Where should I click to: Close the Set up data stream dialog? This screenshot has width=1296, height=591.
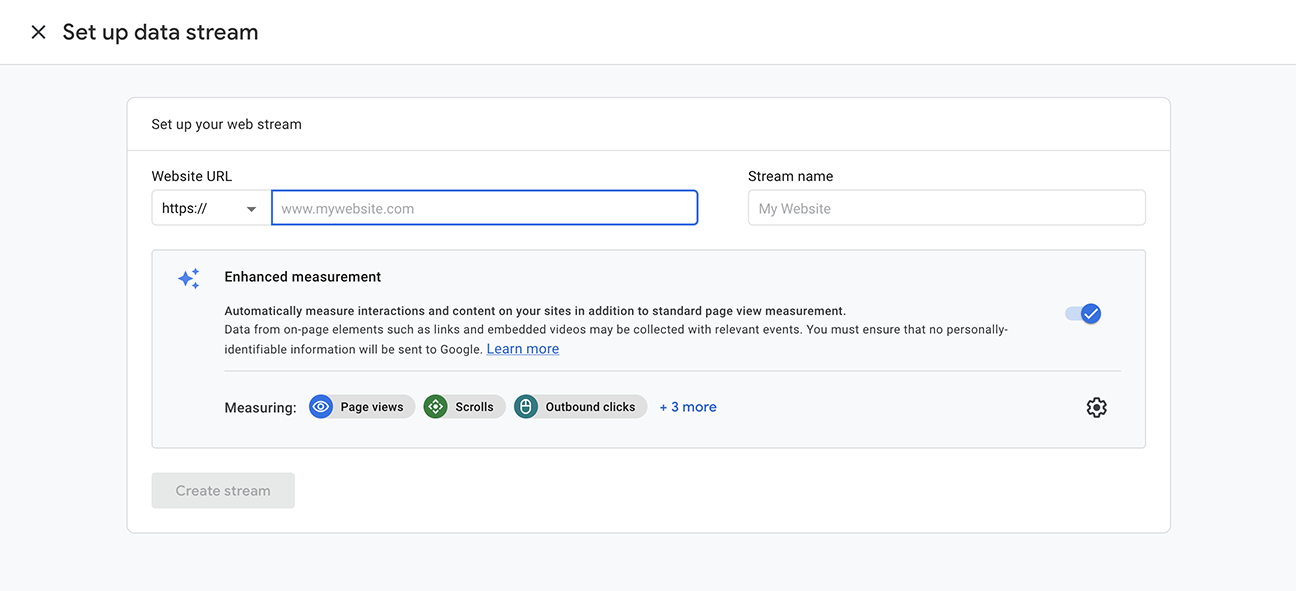point(38,32)
